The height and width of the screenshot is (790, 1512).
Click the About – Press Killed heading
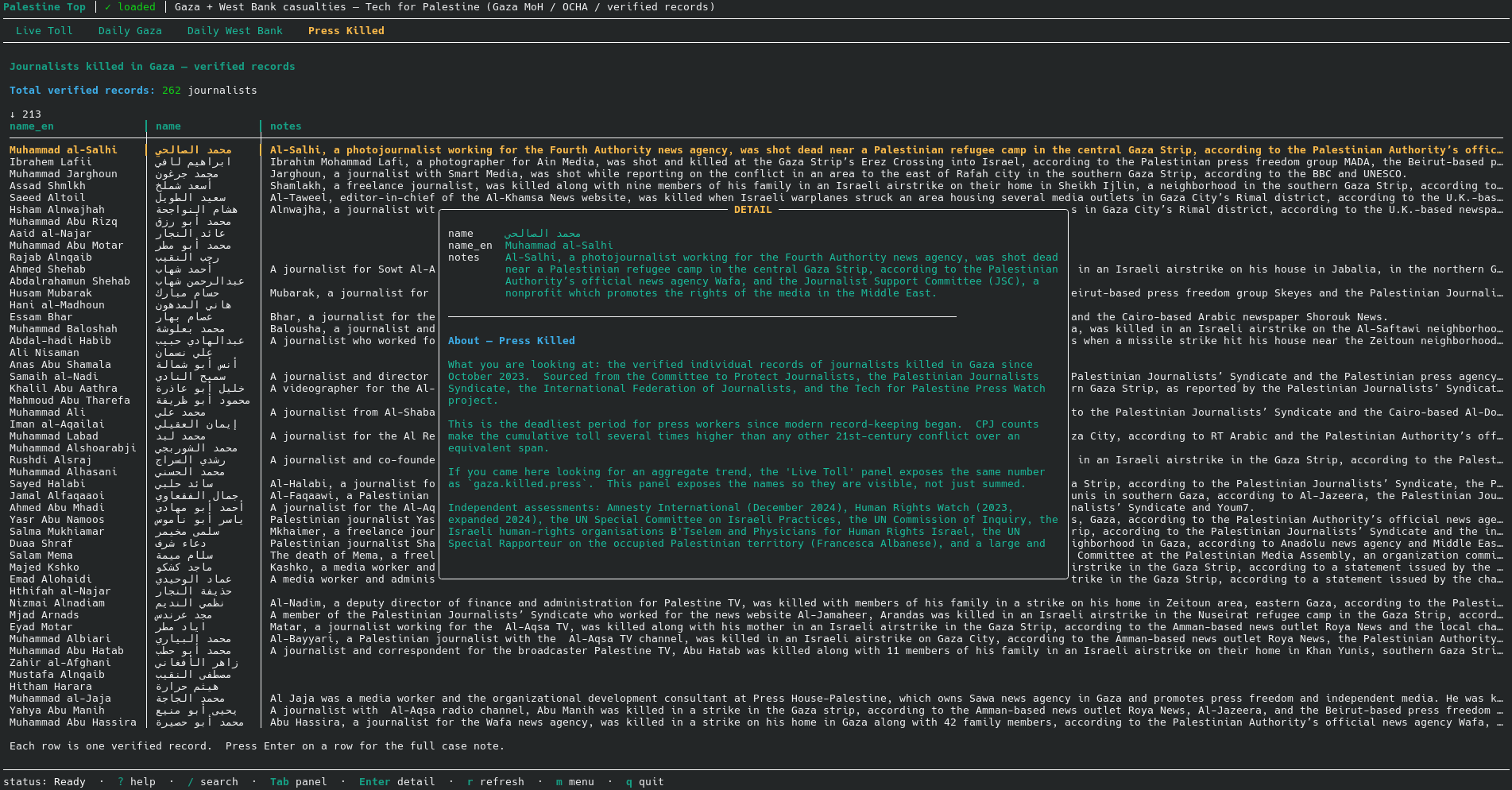(x=511, y=341)
